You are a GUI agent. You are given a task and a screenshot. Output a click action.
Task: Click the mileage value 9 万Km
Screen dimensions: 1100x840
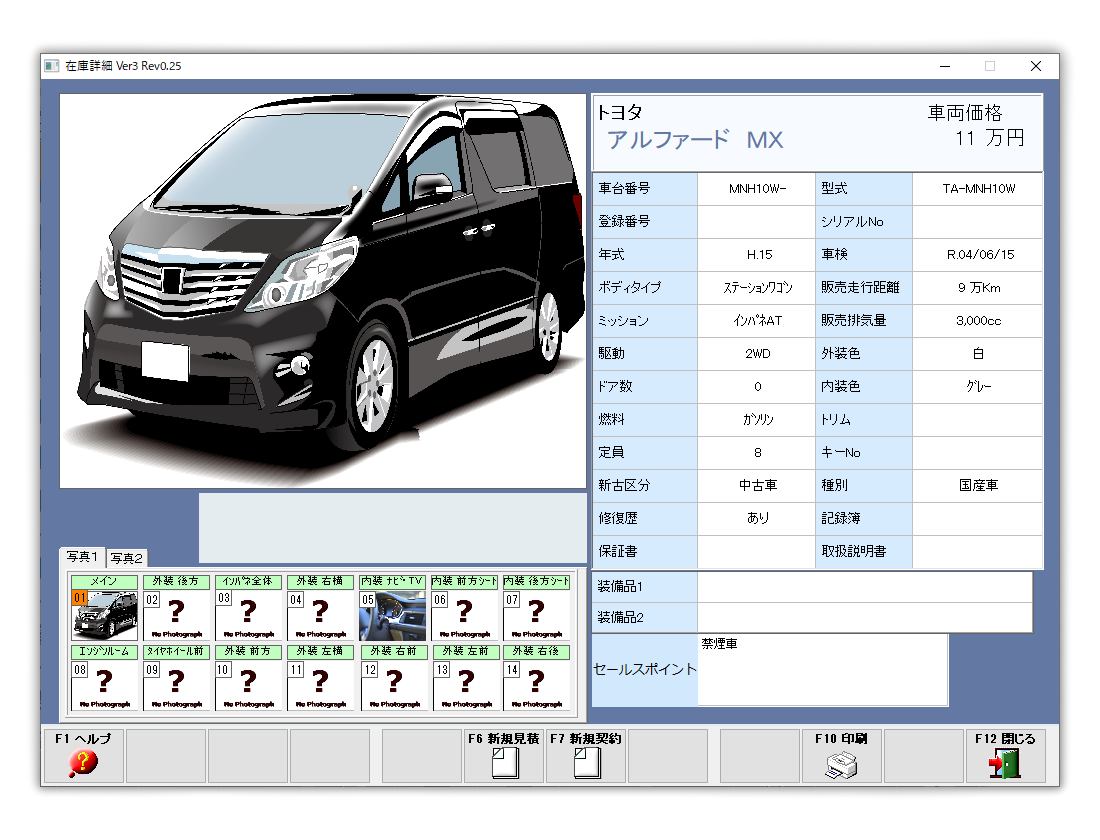pos(978,288)
